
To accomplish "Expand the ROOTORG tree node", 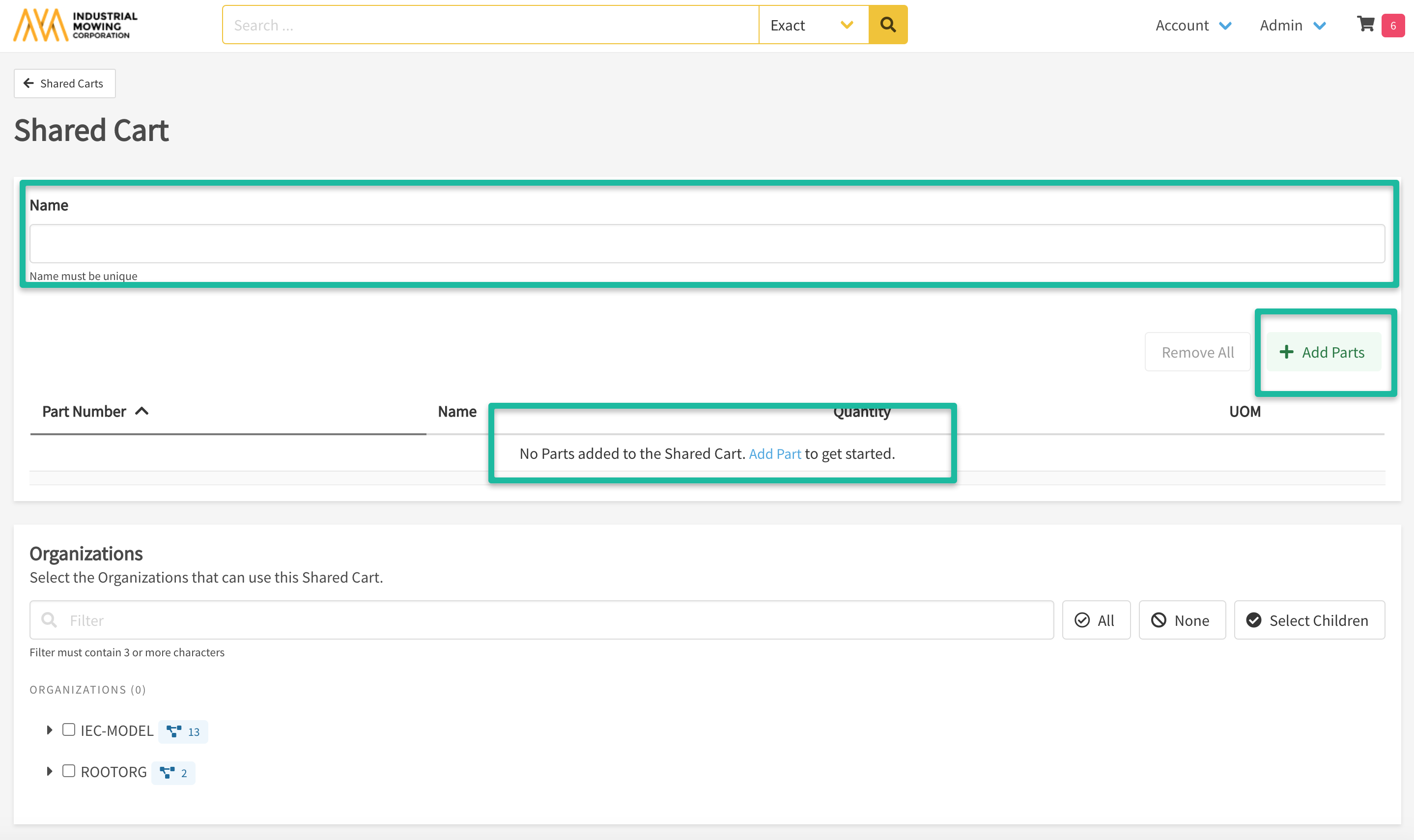I will (49, 772).
